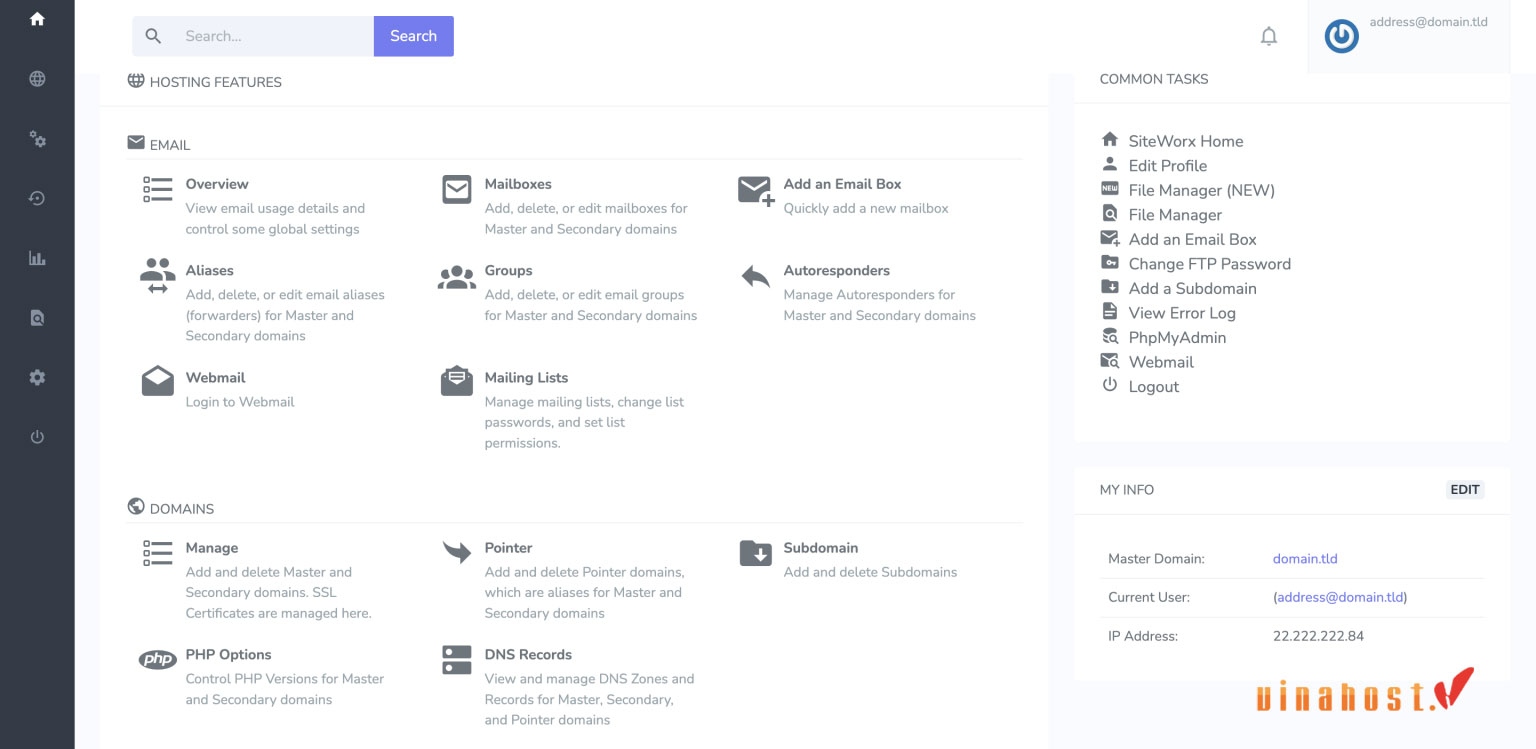The width and height of the screenshot is (1536, 749).
Task: Click the bar chart statistics sidebar icon
Action: click(x=37, y=258)
